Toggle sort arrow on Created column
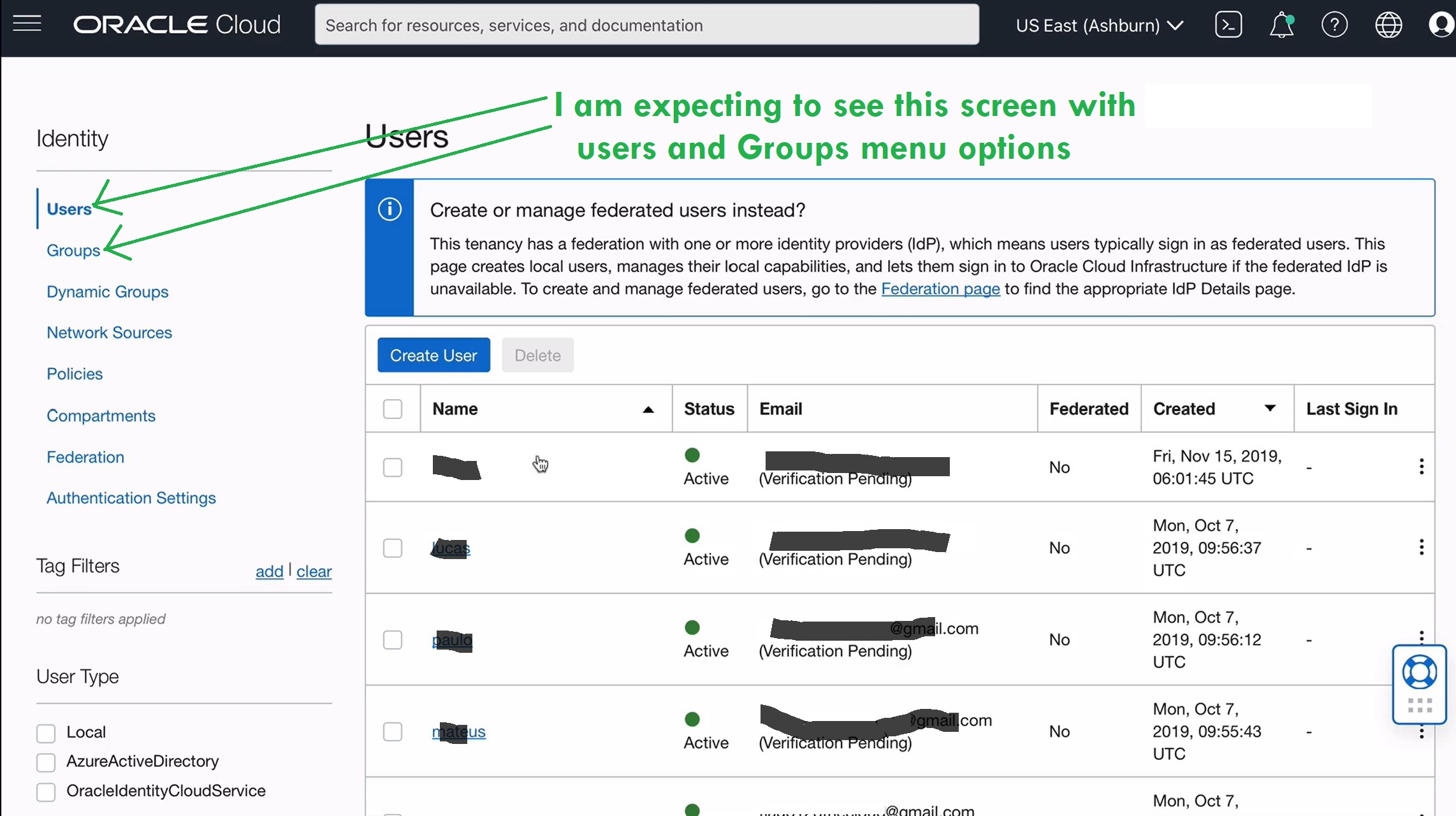Viewport: 1456px width, 816px height. pyautogui.click(x=1269, y=408)
